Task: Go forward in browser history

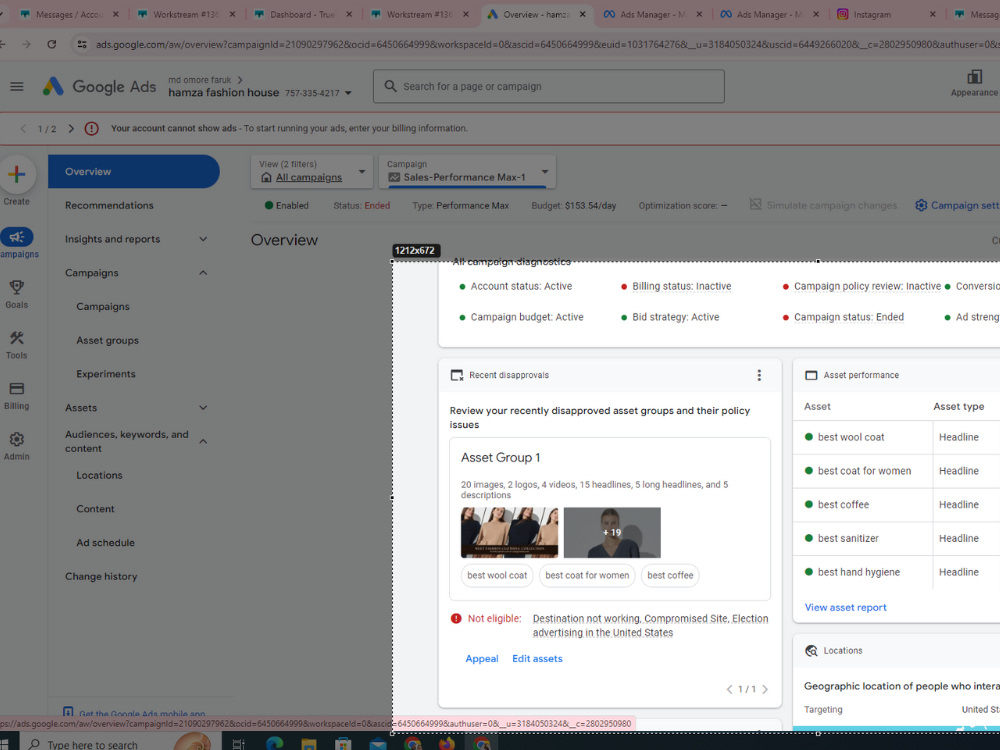Action: click(26, 44)
